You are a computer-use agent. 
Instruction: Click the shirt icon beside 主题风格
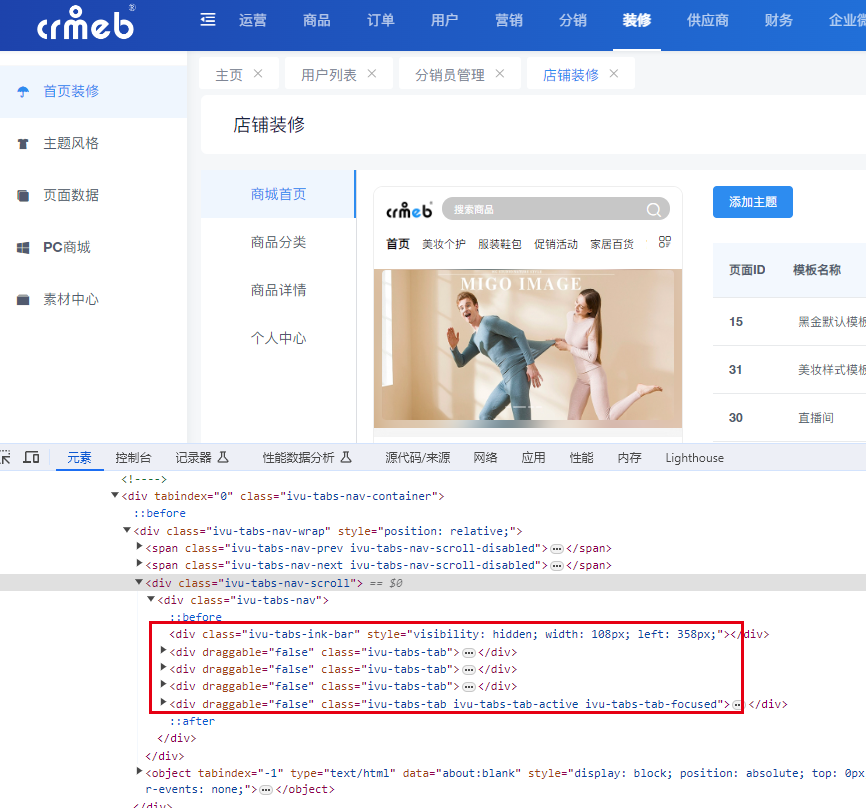pos(23,144)
